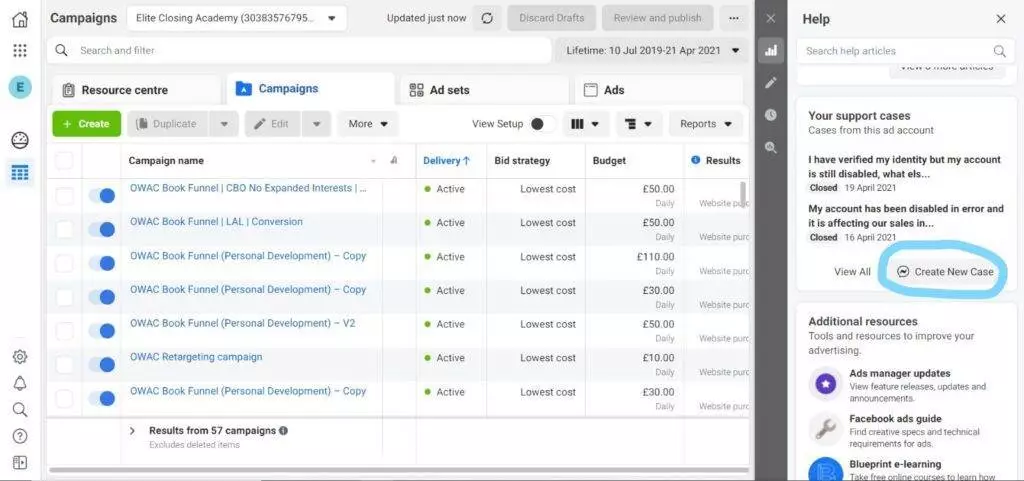Click the Results info icon in header

click(x=695, y=160)
